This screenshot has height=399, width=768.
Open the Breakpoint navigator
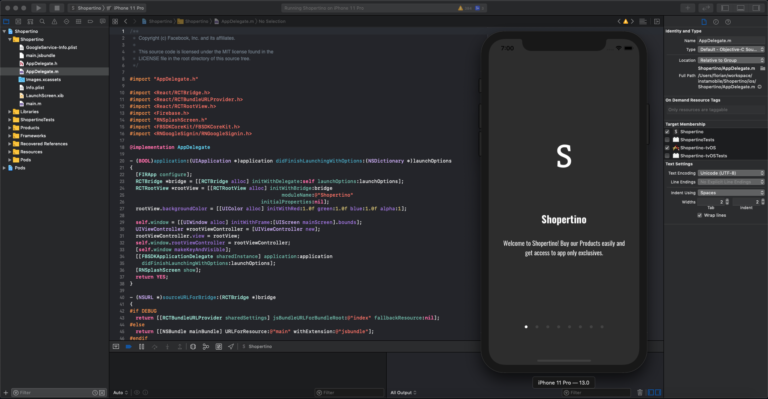click(90, 22)
